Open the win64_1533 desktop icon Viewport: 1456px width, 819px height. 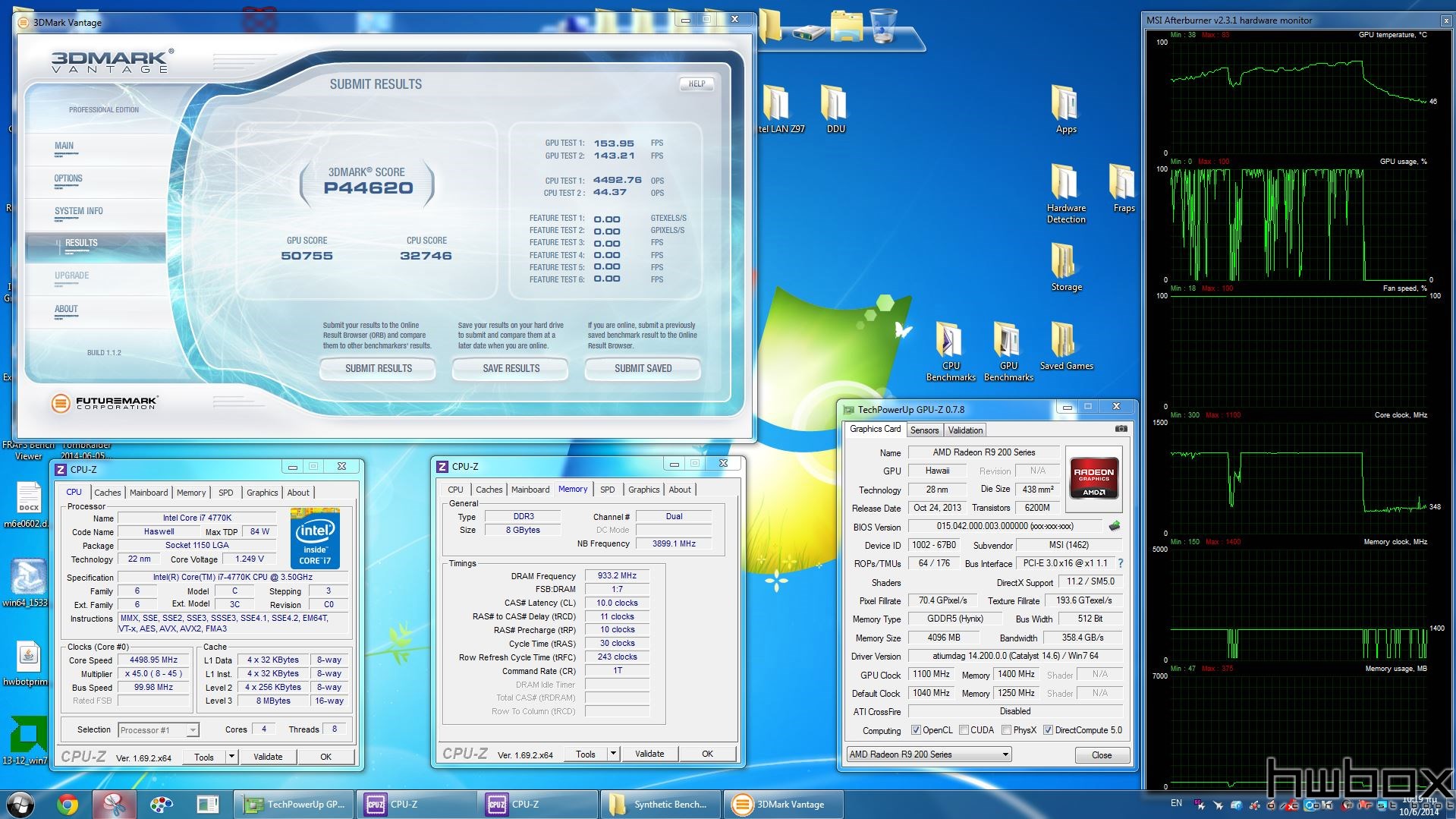pos(27,582)
